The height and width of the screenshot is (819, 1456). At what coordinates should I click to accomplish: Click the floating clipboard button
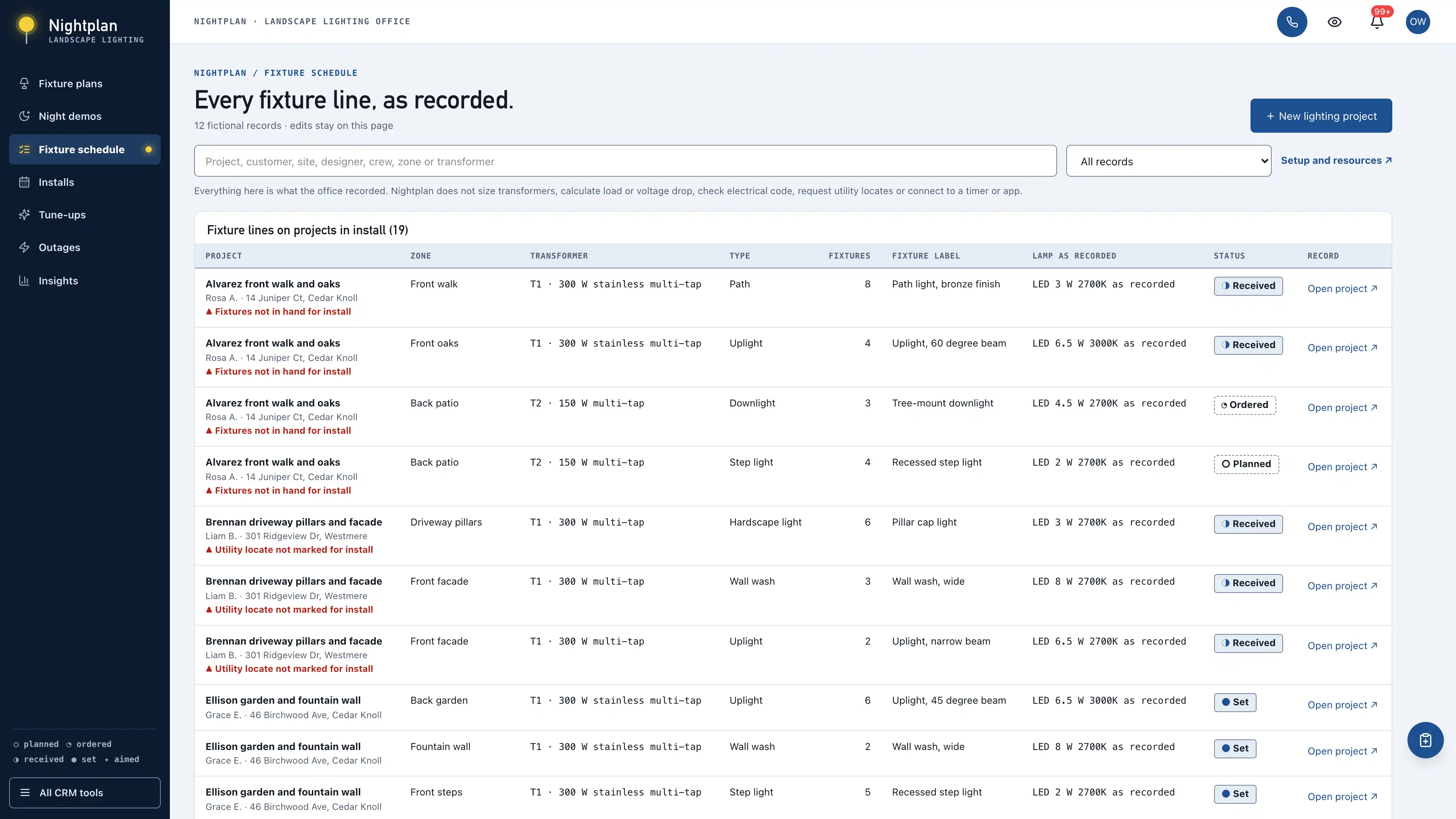click(1425, 740)
